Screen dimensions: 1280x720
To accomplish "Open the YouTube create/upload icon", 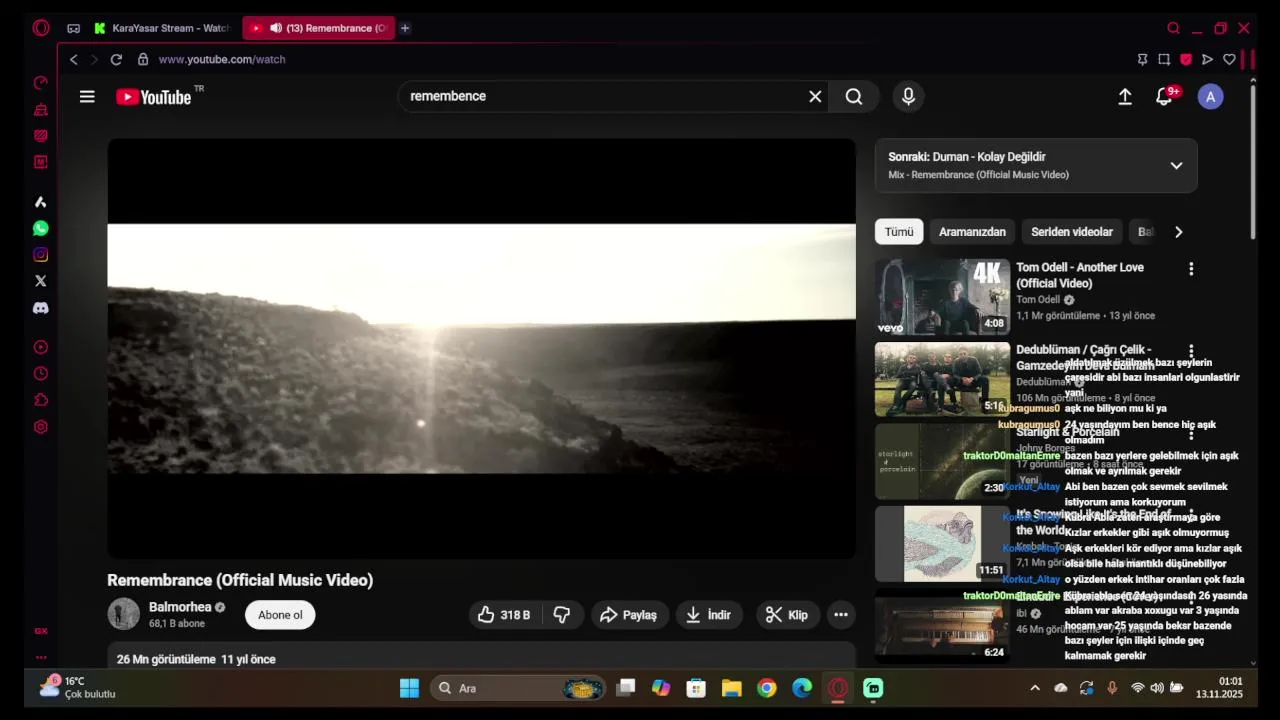I will (1125, 97).
